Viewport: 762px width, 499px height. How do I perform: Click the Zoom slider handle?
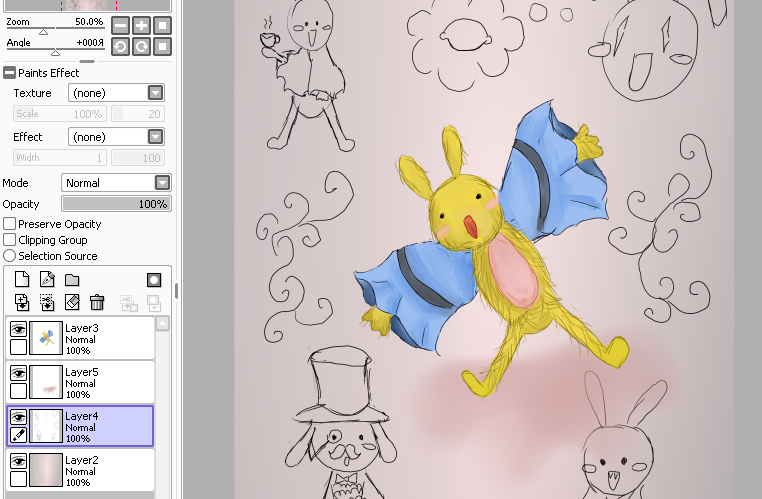[x=43, y=32]
